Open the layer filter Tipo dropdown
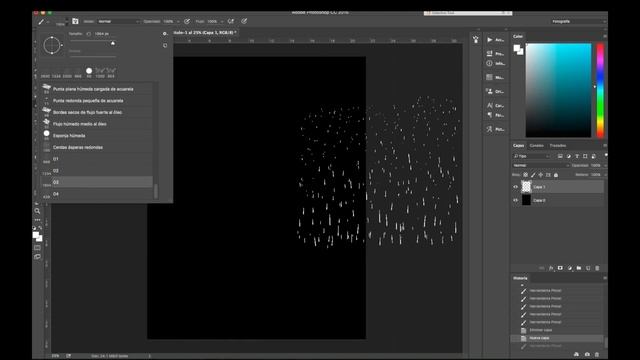 coord(532,156)
